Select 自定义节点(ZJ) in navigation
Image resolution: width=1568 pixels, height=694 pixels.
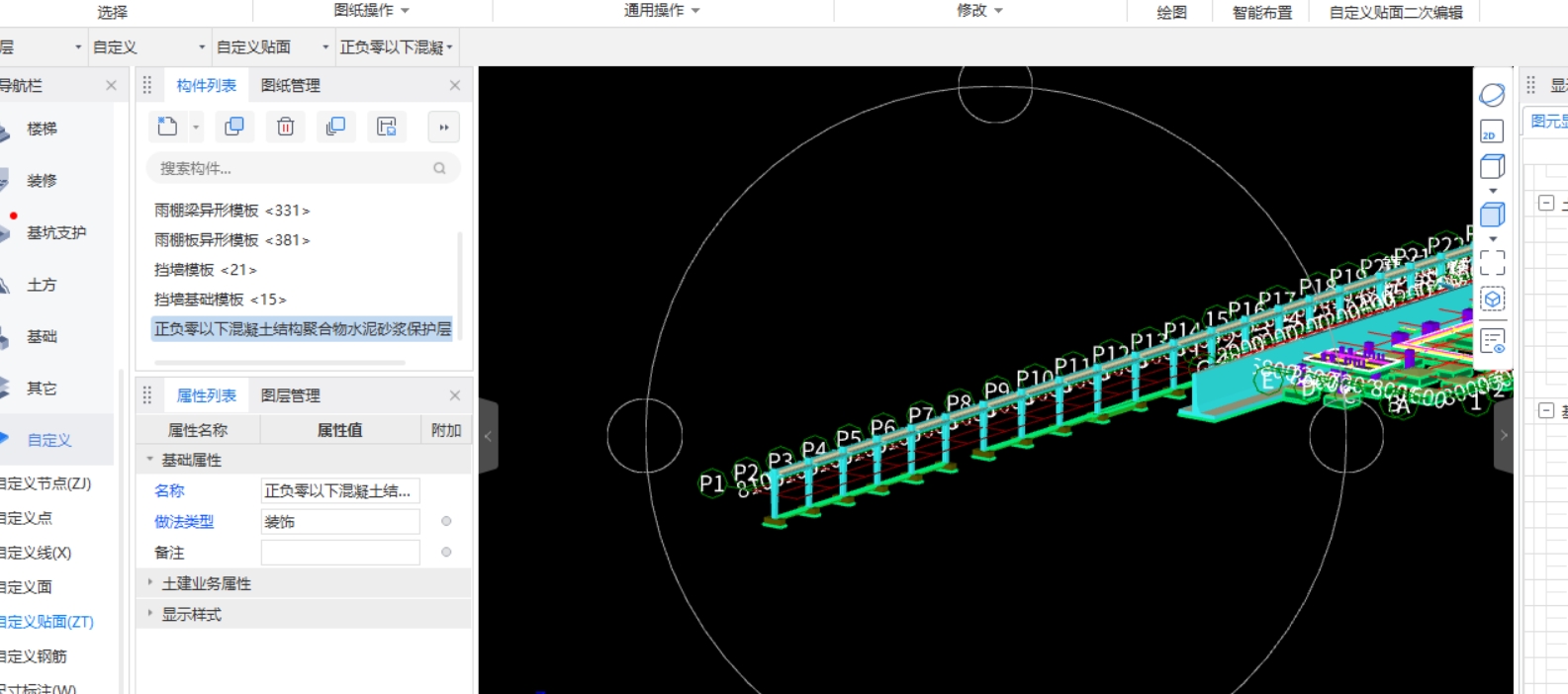(46, 483)
